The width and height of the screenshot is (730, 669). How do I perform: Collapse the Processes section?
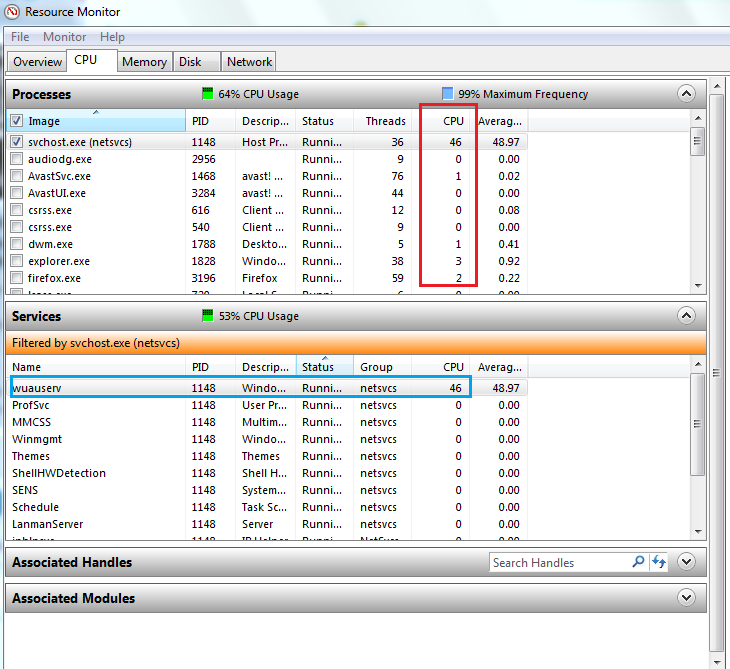686,94
